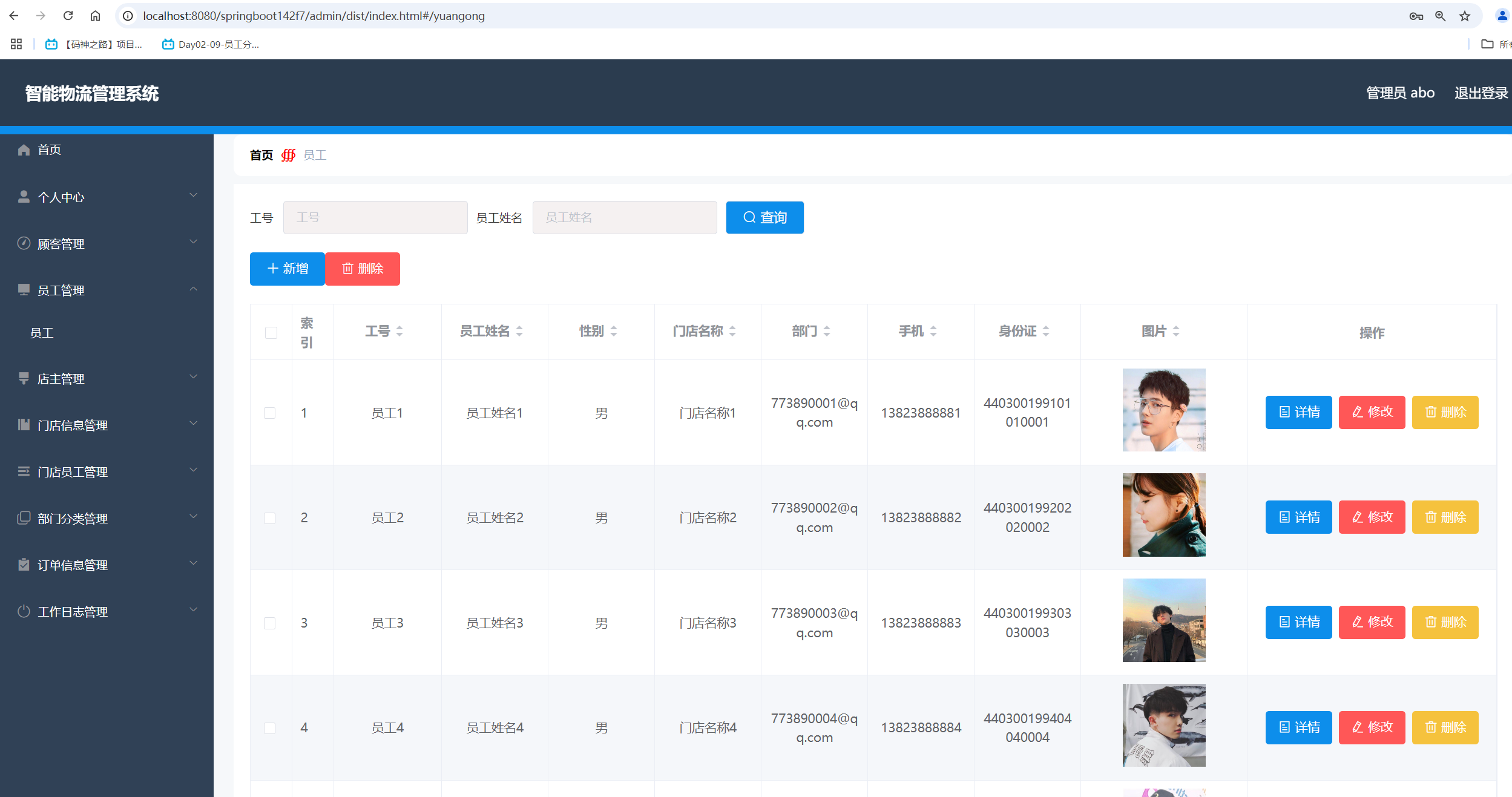Check the checkbox for 员工1 row

tap(270, 413)
